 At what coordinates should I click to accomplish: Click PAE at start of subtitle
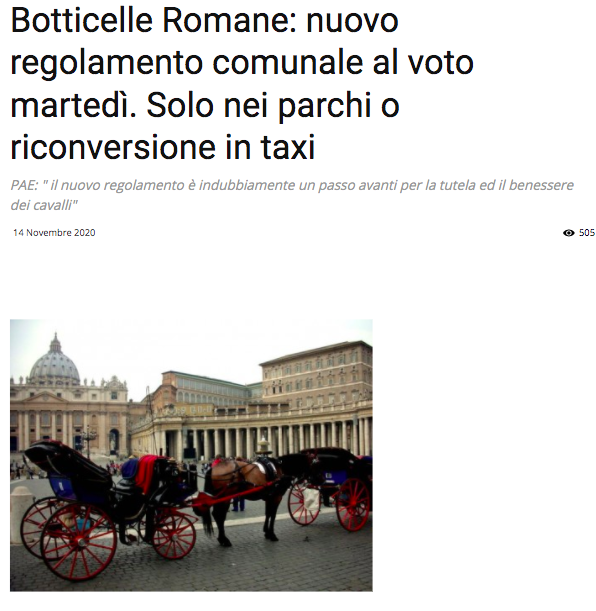pyautogui.click(x=24, y=185)
